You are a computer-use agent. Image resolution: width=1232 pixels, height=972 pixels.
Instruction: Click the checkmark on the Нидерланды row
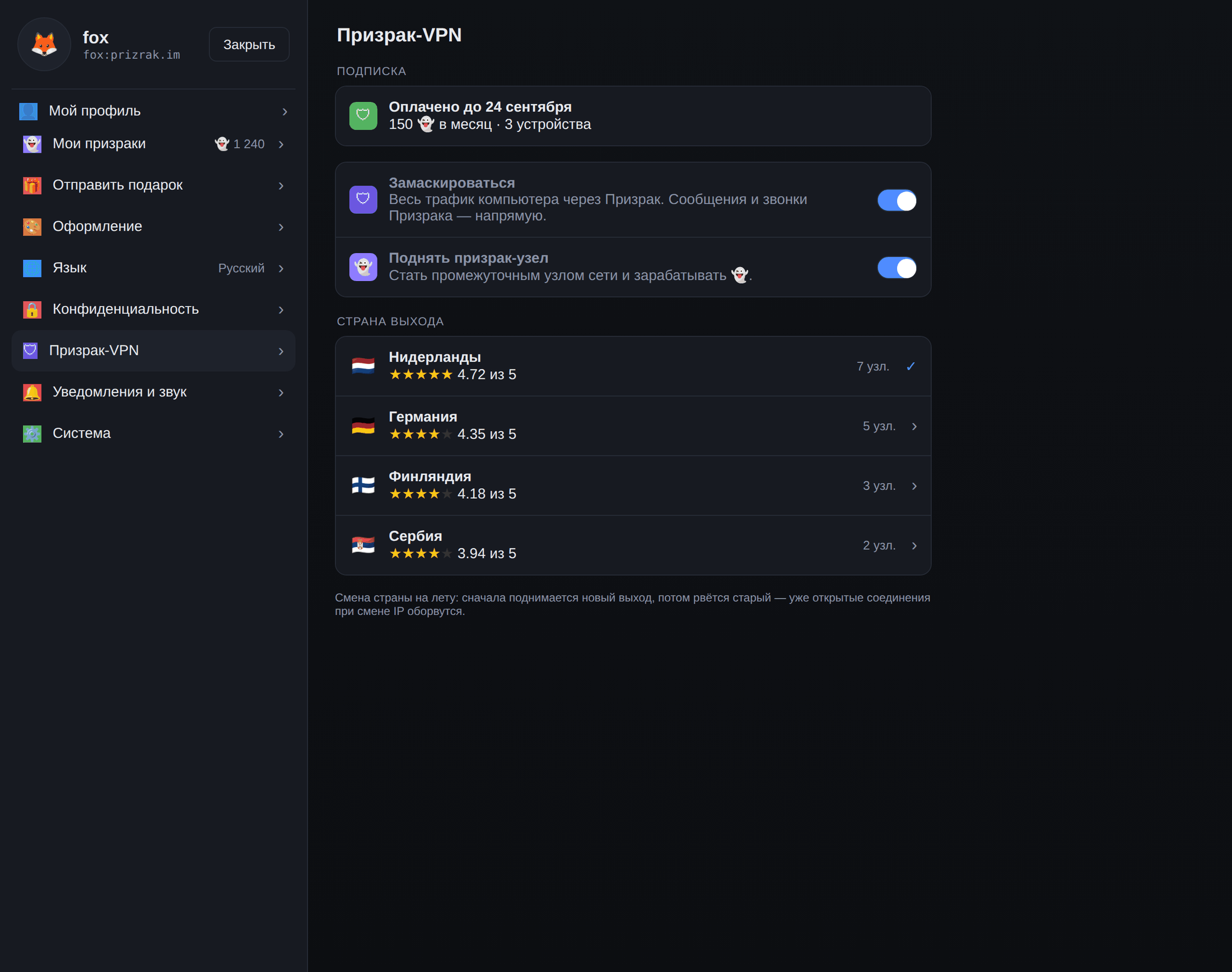911,367
